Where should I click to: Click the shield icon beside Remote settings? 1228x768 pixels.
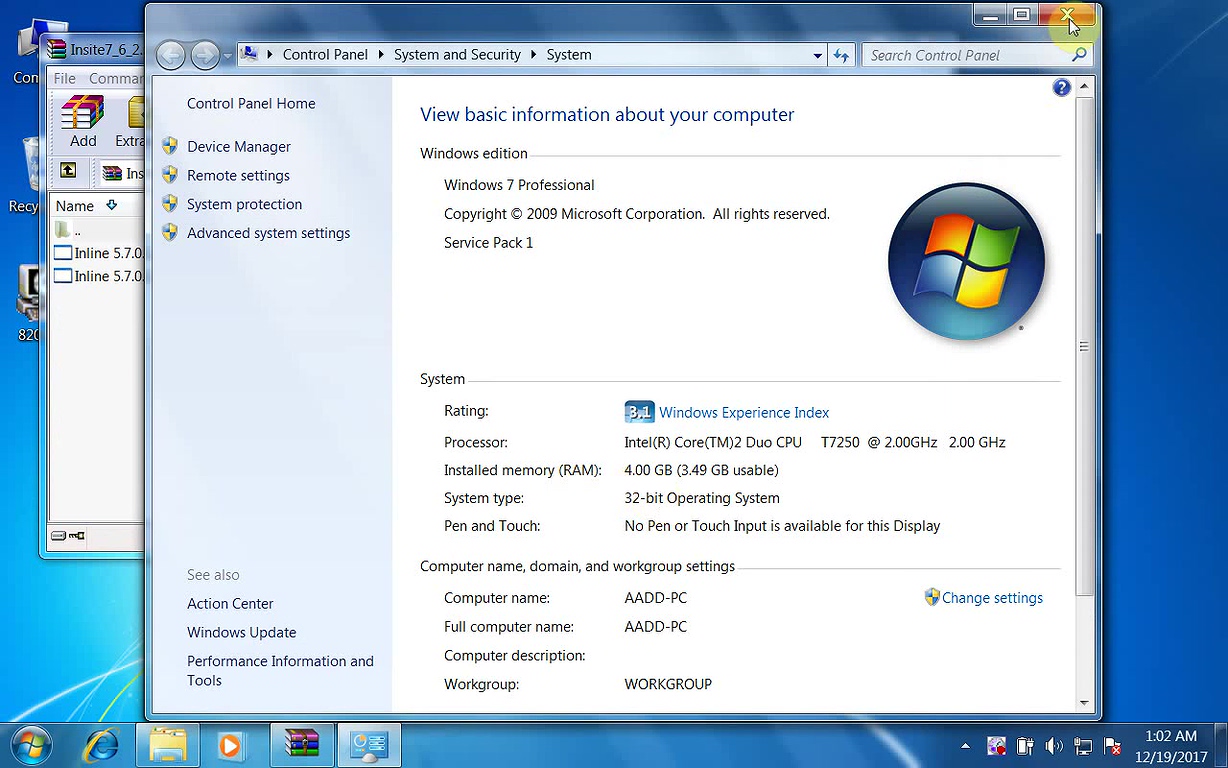(170, 175)
